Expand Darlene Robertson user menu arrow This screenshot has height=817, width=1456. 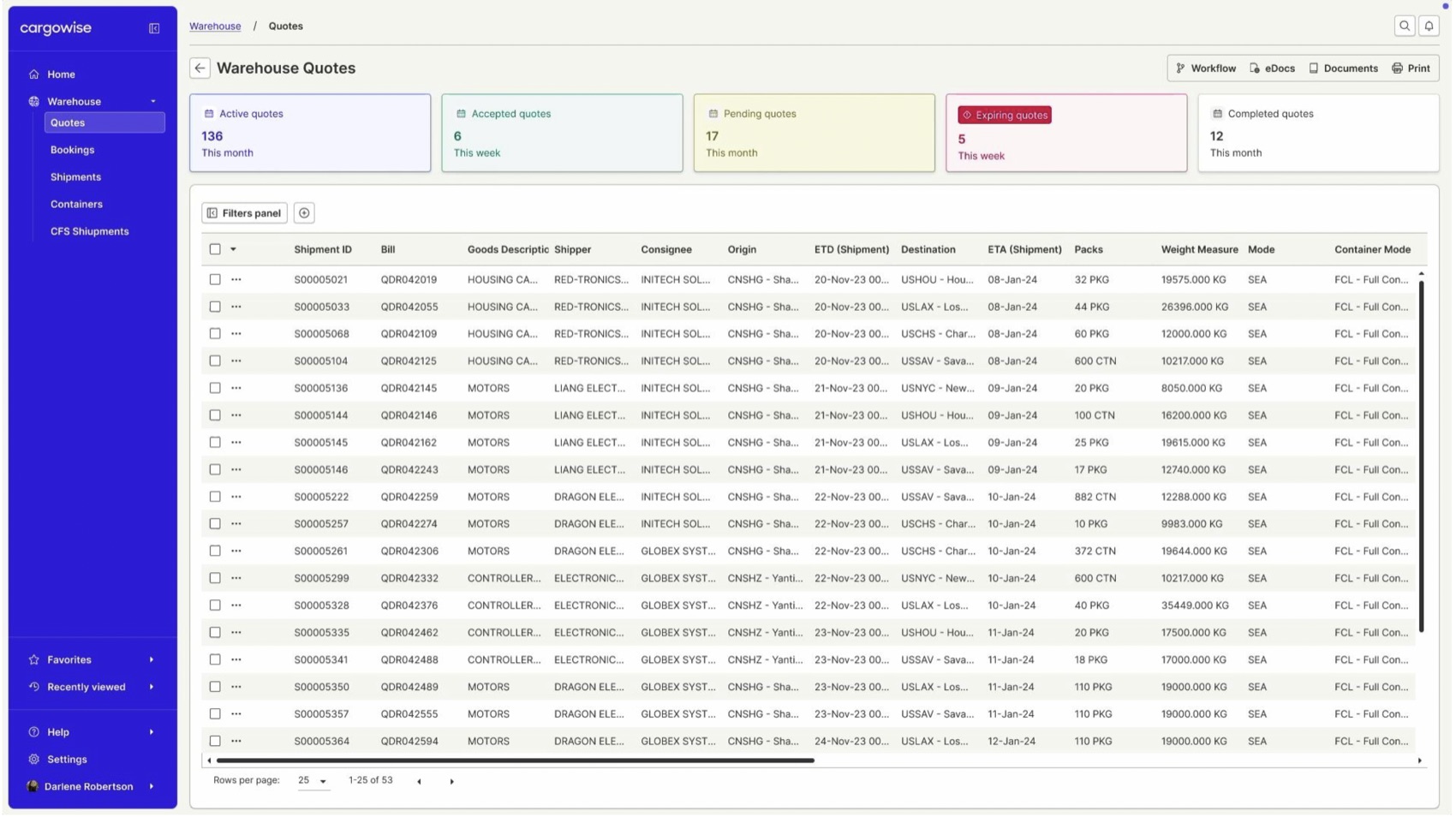click(x=152, y=787)
